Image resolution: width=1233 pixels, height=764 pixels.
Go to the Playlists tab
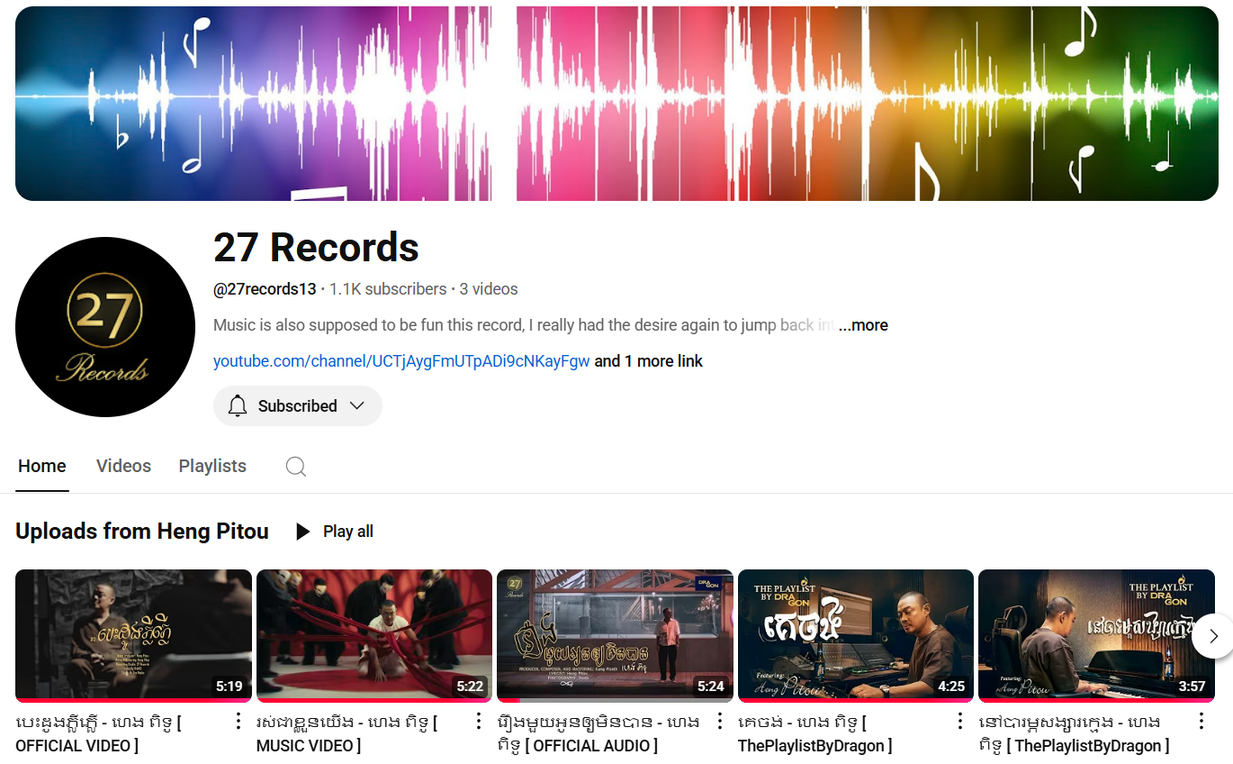click(x=212, y=466)
